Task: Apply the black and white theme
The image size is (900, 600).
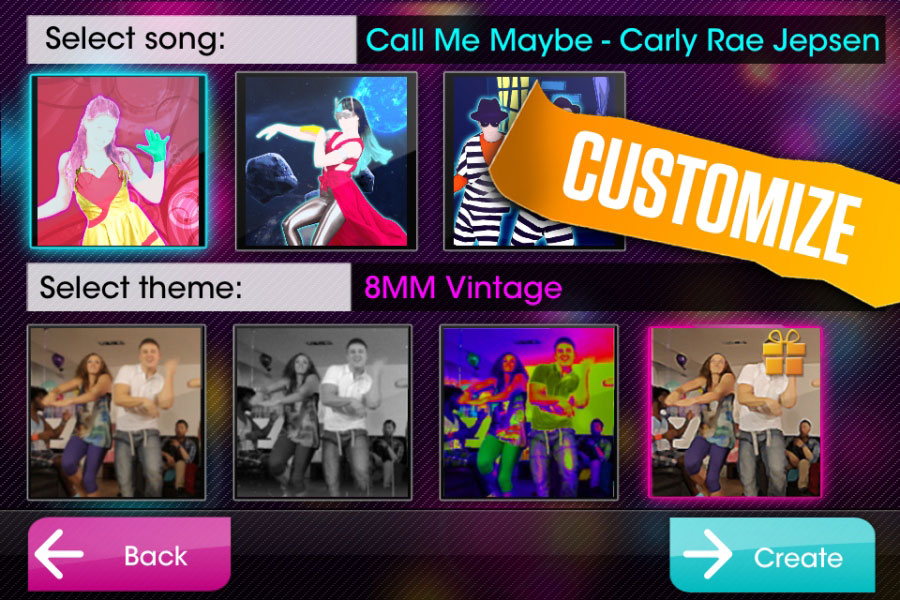Action: [x=323, y=412]
